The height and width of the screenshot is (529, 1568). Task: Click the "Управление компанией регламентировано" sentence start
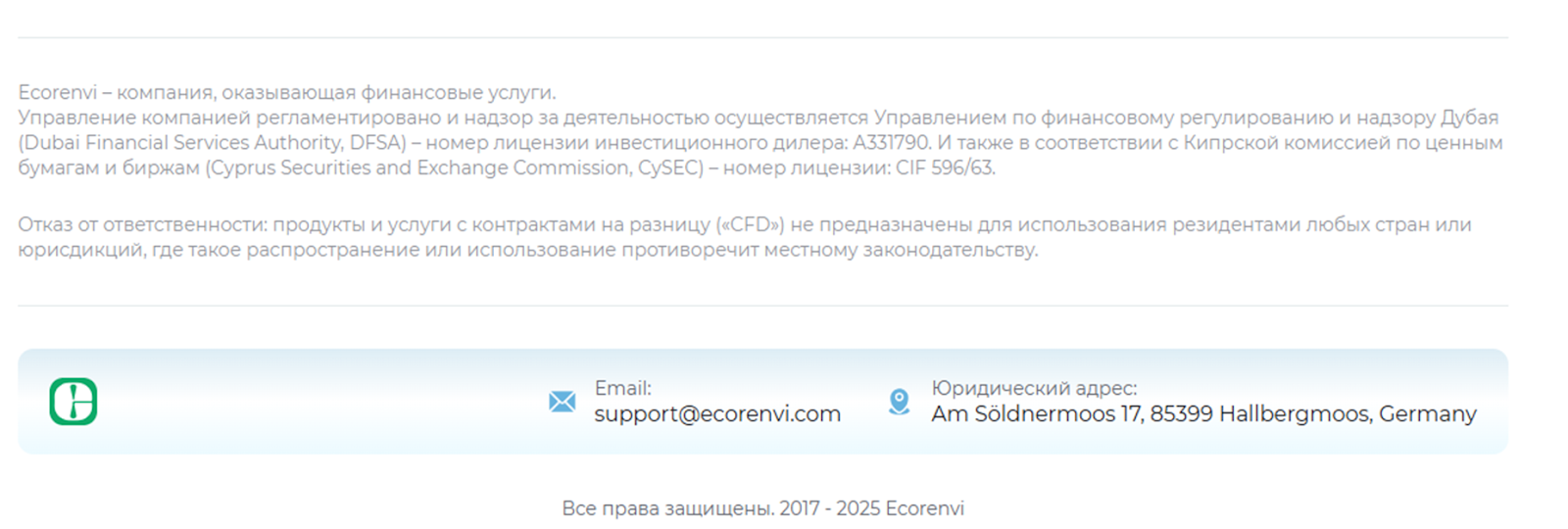click(229, 118)
